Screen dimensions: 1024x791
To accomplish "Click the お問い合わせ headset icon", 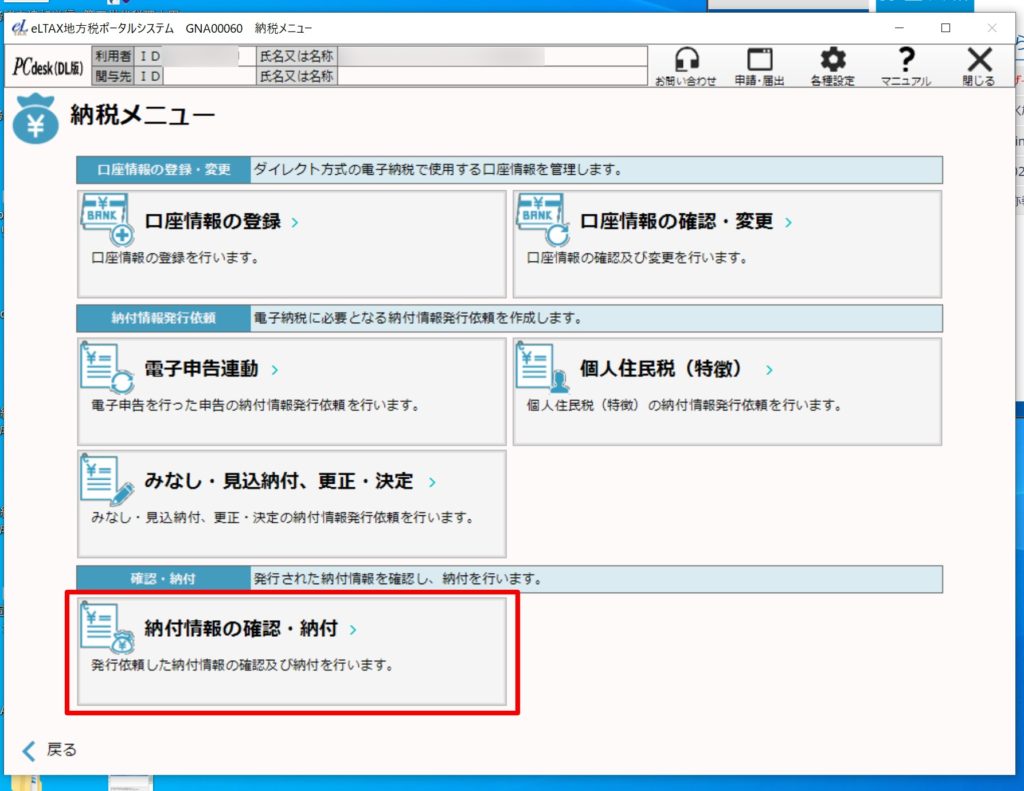I will pyautogui.click(x=685, y=60).
